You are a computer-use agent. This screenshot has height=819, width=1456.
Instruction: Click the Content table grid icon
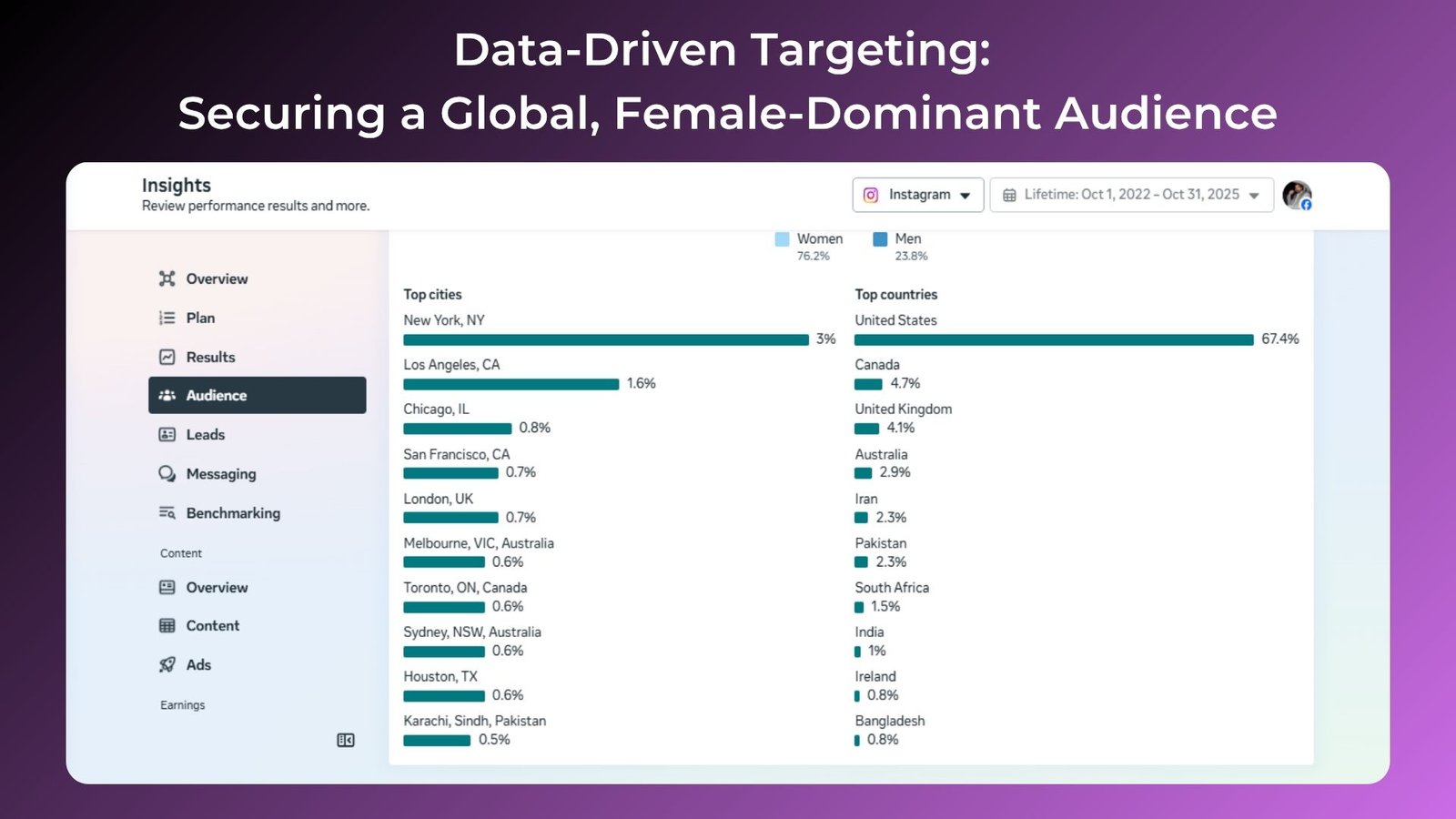167,626
